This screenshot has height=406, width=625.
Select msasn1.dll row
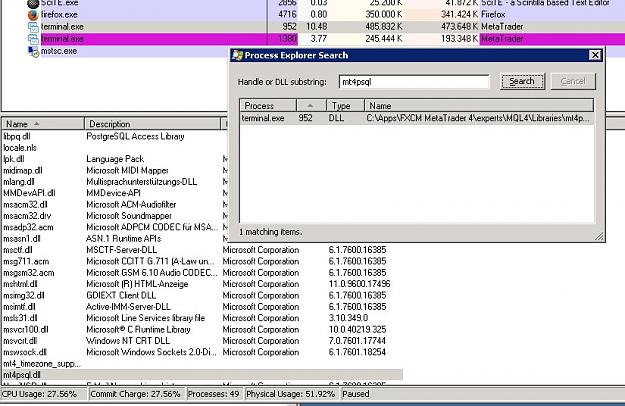(22, 239)
